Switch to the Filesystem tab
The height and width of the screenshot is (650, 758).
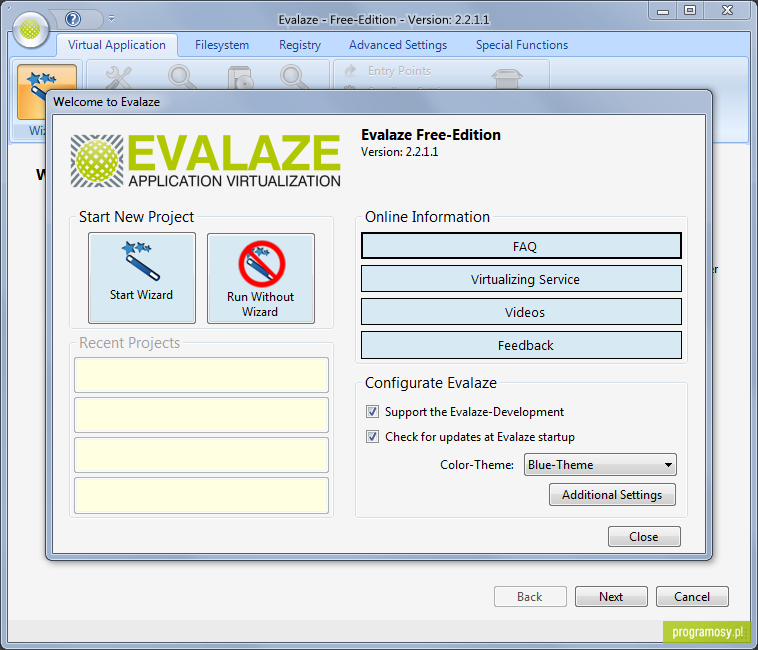(222, 45)
